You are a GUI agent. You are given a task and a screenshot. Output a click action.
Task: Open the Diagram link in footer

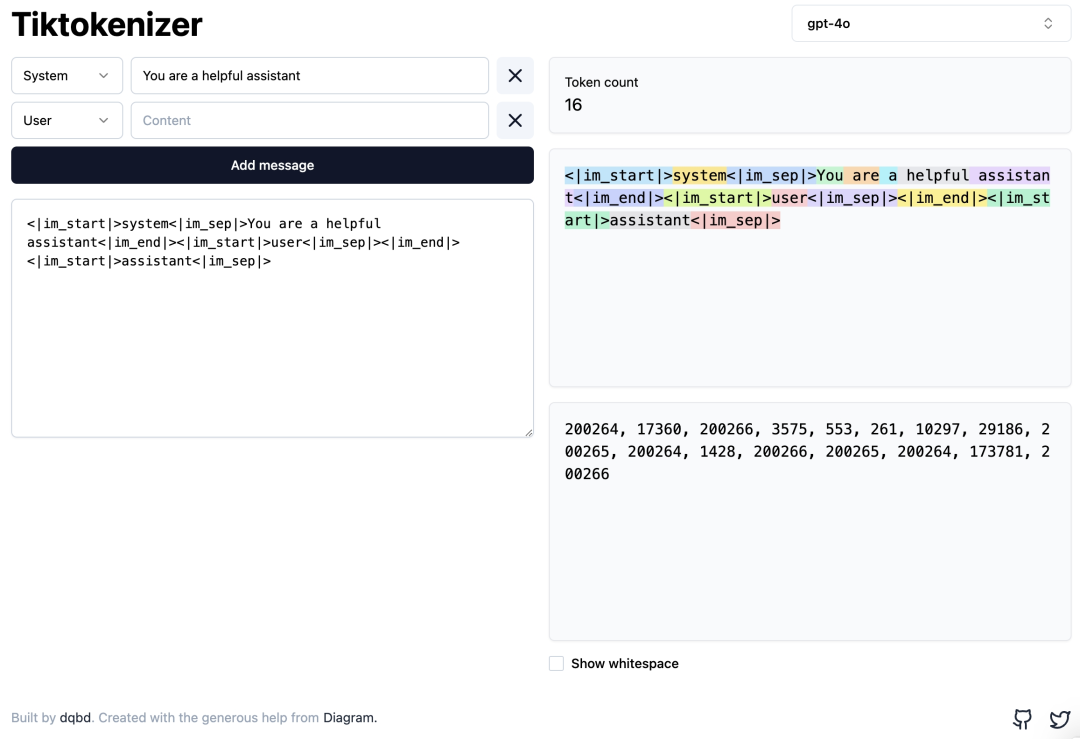(x=349, y=718)
